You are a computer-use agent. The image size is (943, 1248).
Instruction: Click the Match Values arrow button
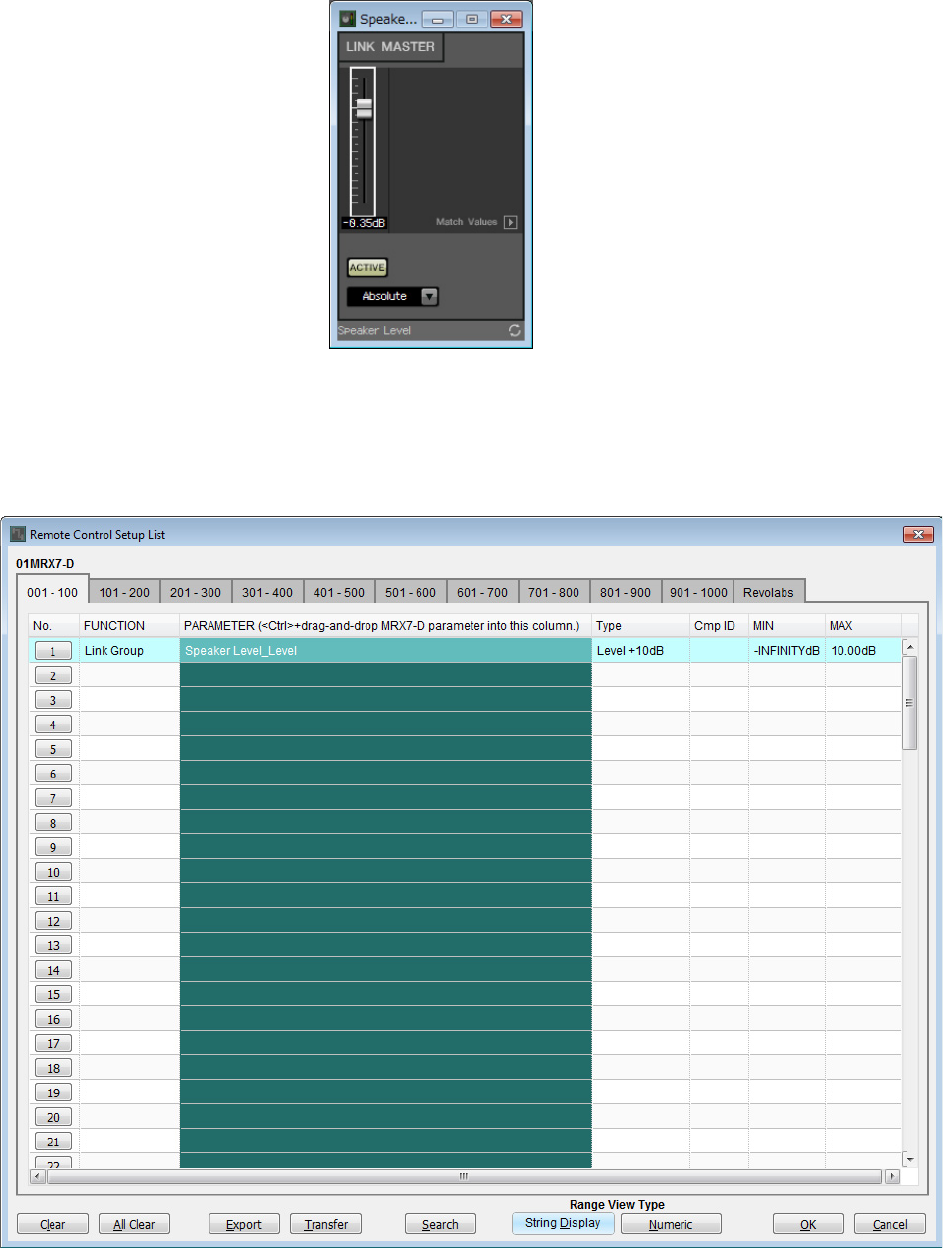[510, 222]
